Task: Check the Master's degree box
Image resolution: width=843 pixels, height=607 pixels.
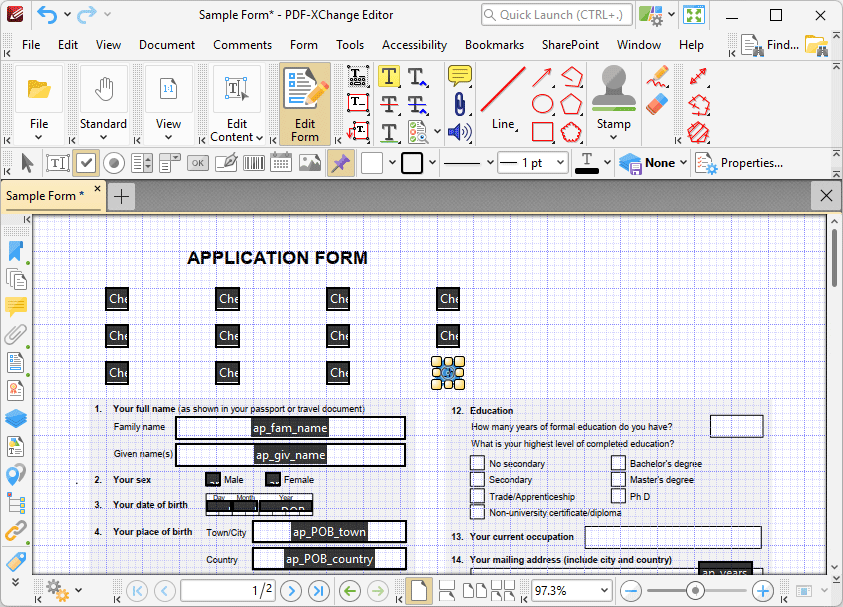Action: tap(618, 479)
